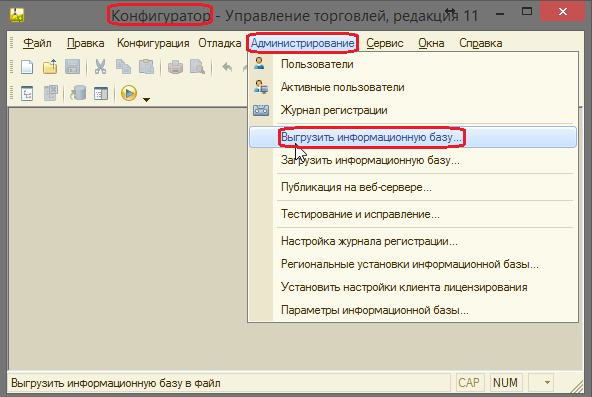Collapse the Администрирование menu

point(302,43)
